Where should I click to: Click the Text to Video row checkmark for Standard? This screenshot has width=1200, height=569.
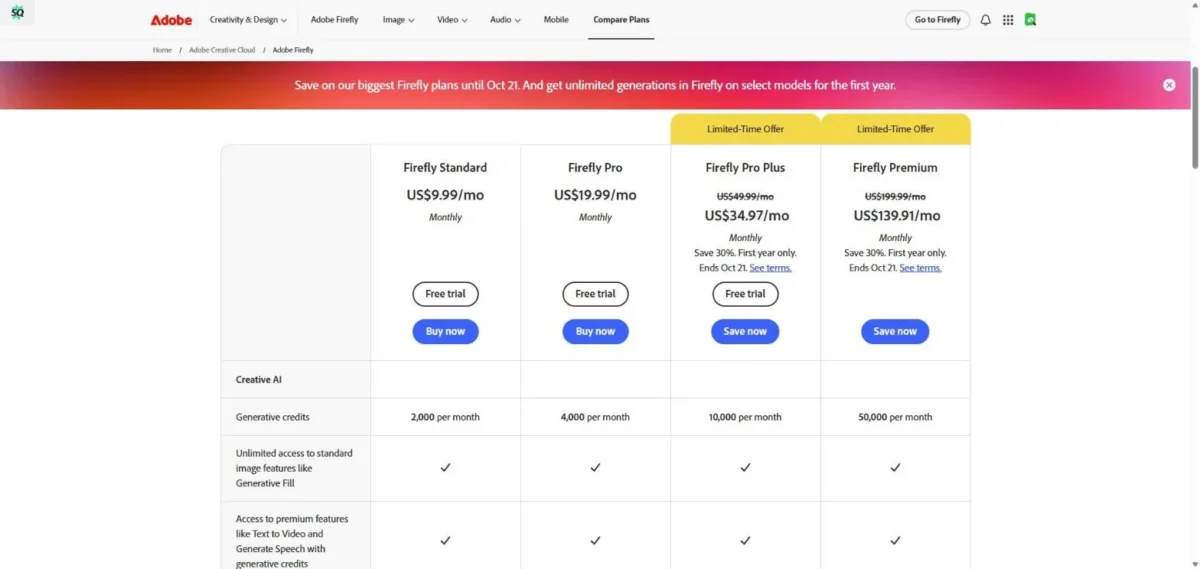click(445, 541)
